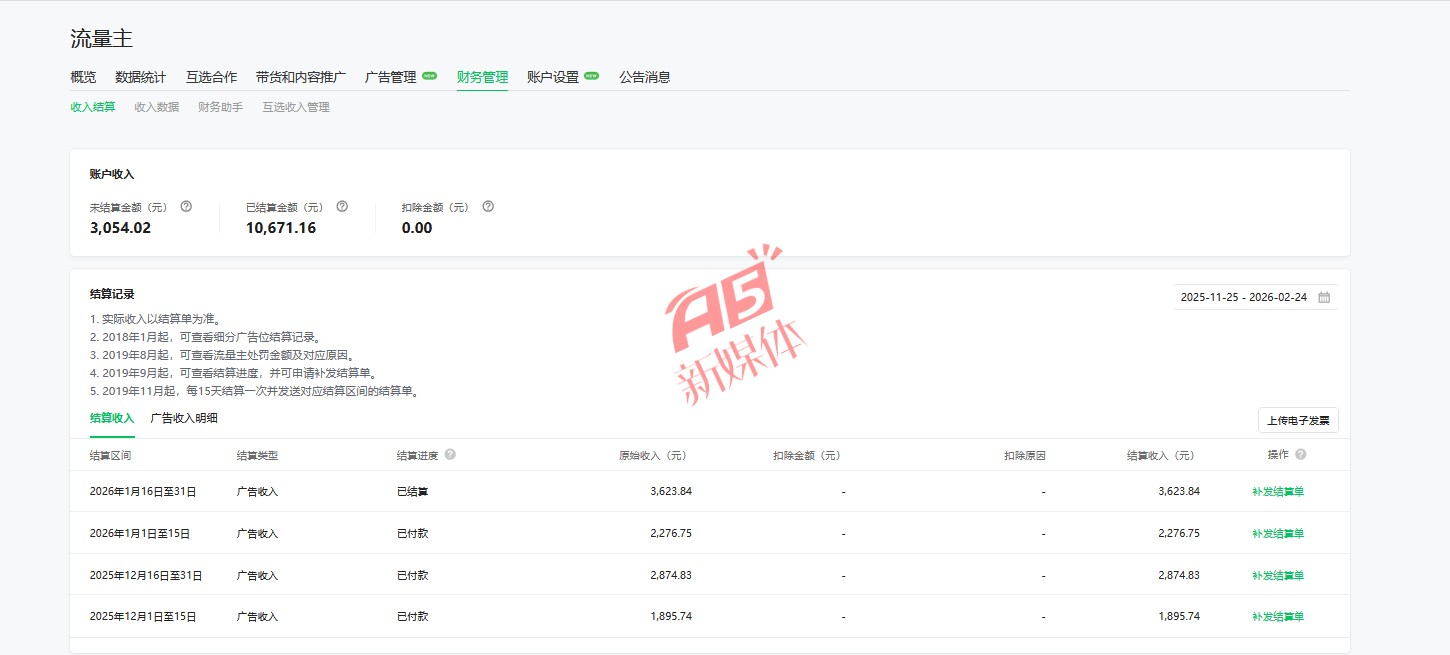Screen dimensions: 1450x655
Task: Click calendar icon in date range picker
Action: pyautogui.click(x=1324, y=297)
